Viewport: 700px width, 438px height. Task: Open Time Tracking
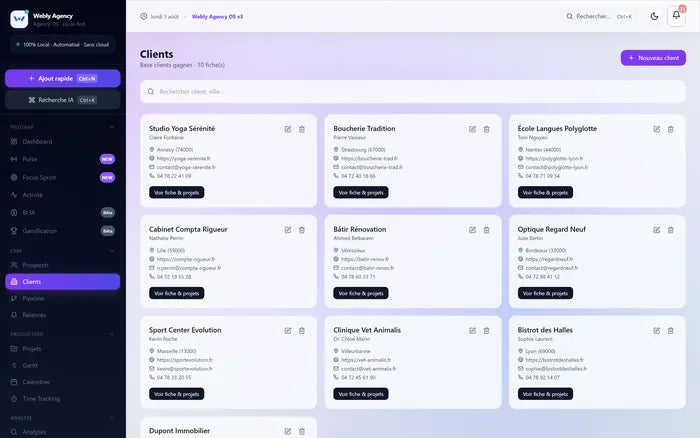click(62, 399)
